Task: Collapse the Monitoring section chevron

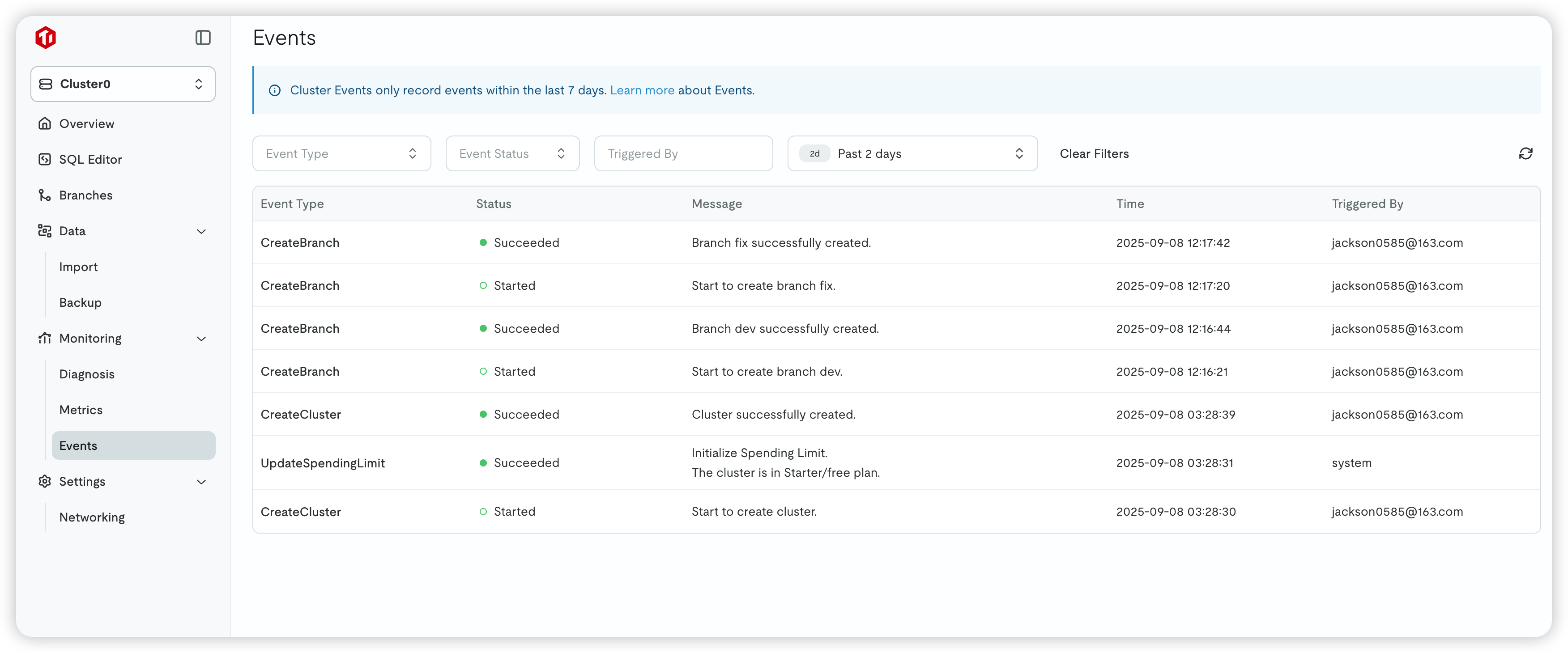Action: pyautogui.click(x=201, y=339)
